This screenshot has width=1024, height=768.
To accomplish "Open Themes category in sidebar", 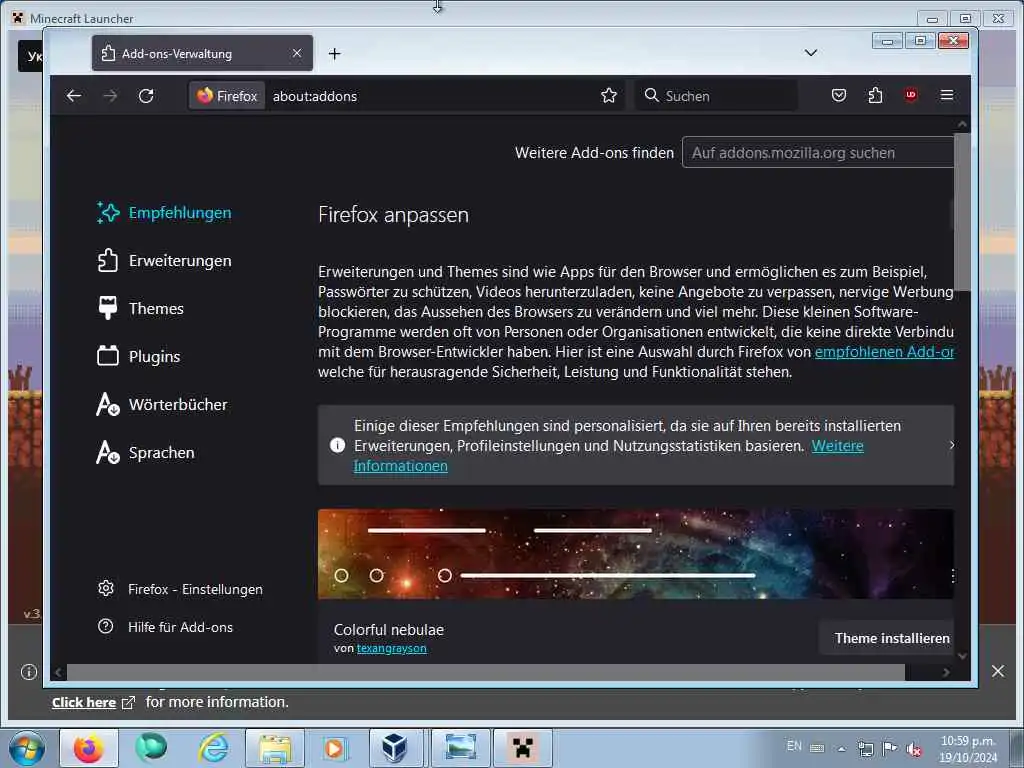I will (140, 308).
